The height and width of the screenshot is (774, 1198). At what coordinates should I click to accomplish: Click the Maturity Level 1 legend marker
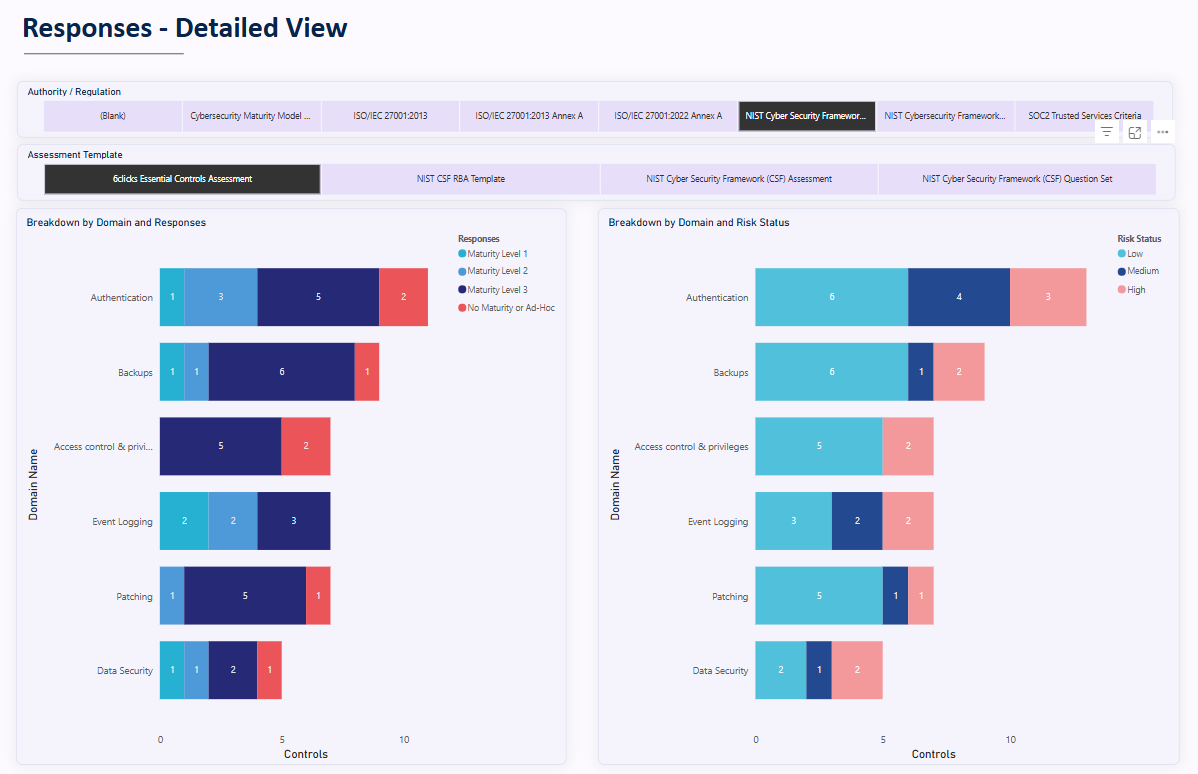point(461,253)
